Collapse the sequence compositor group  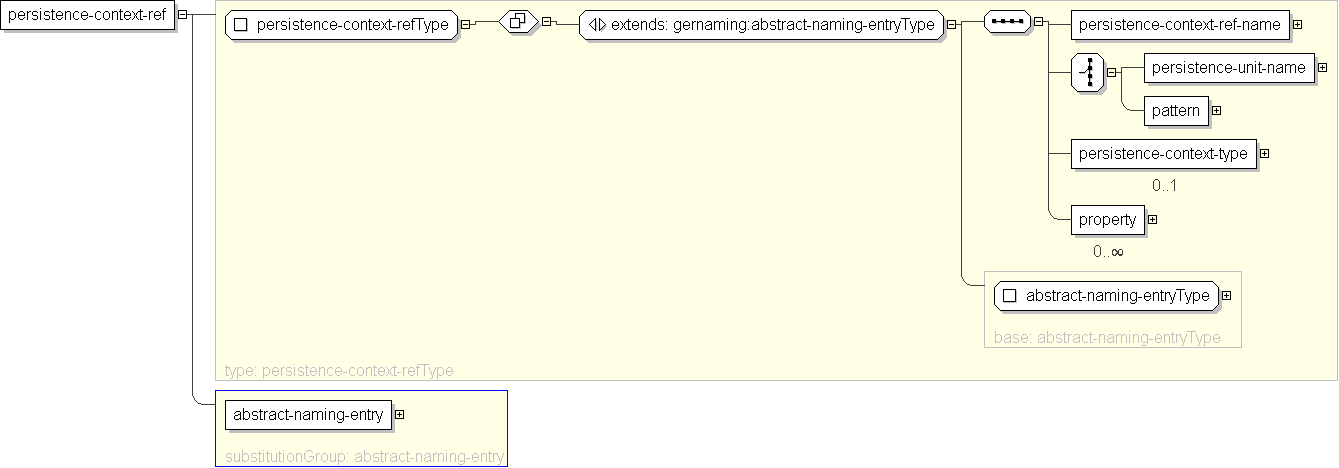coord(1038,22)
